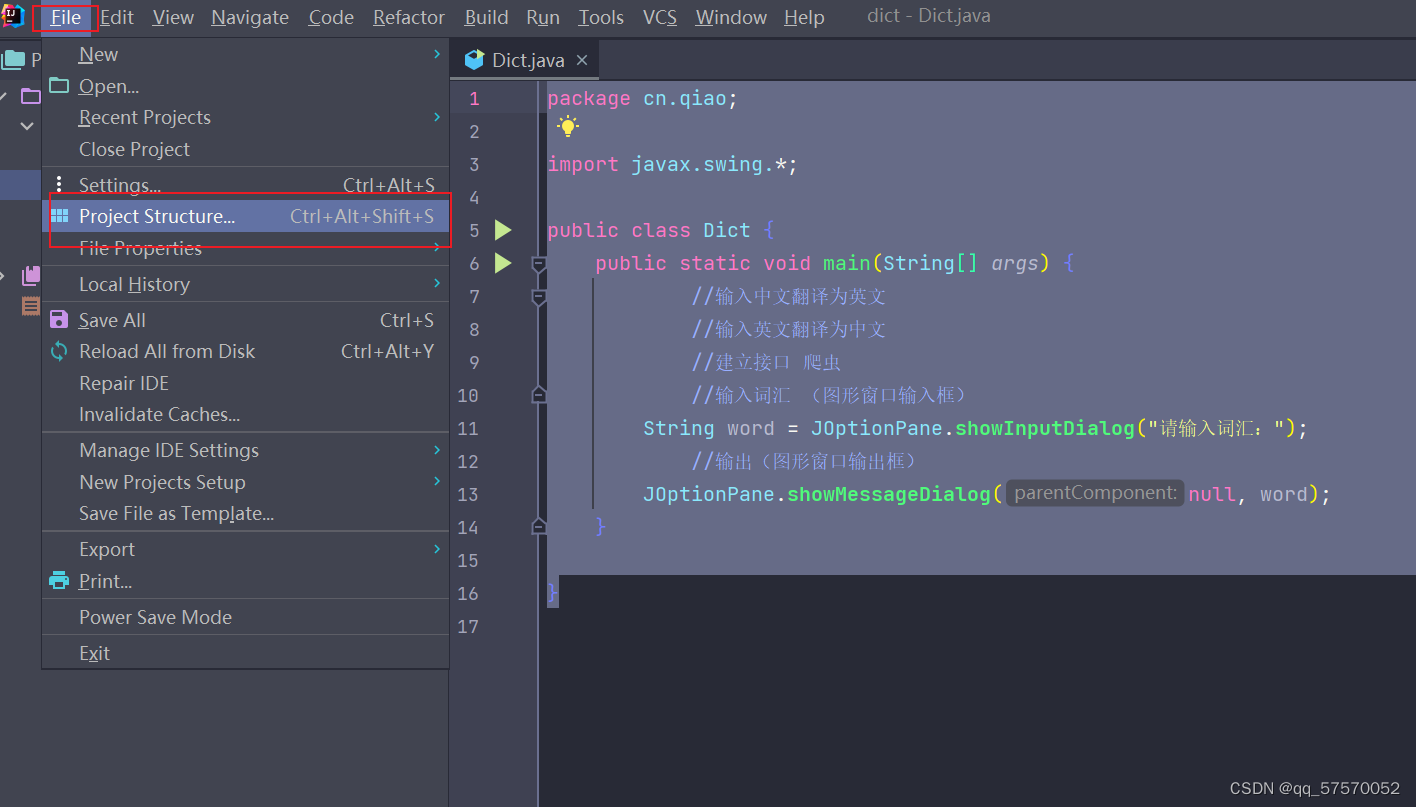Image resolution: width=1416 pixels, height=807 pixels.
Task: Select Close Project menu entry
Action: point(245,149)
